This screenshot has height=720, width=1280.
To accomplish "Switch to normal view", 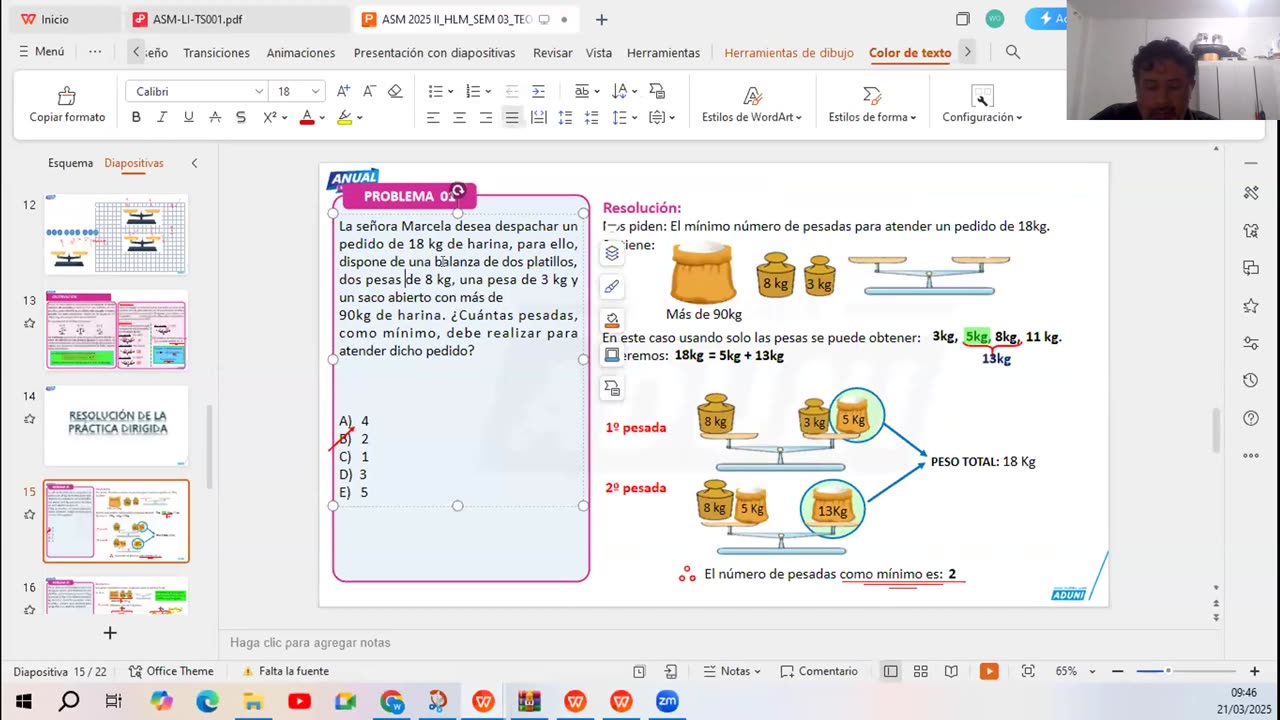I will 890,672.
